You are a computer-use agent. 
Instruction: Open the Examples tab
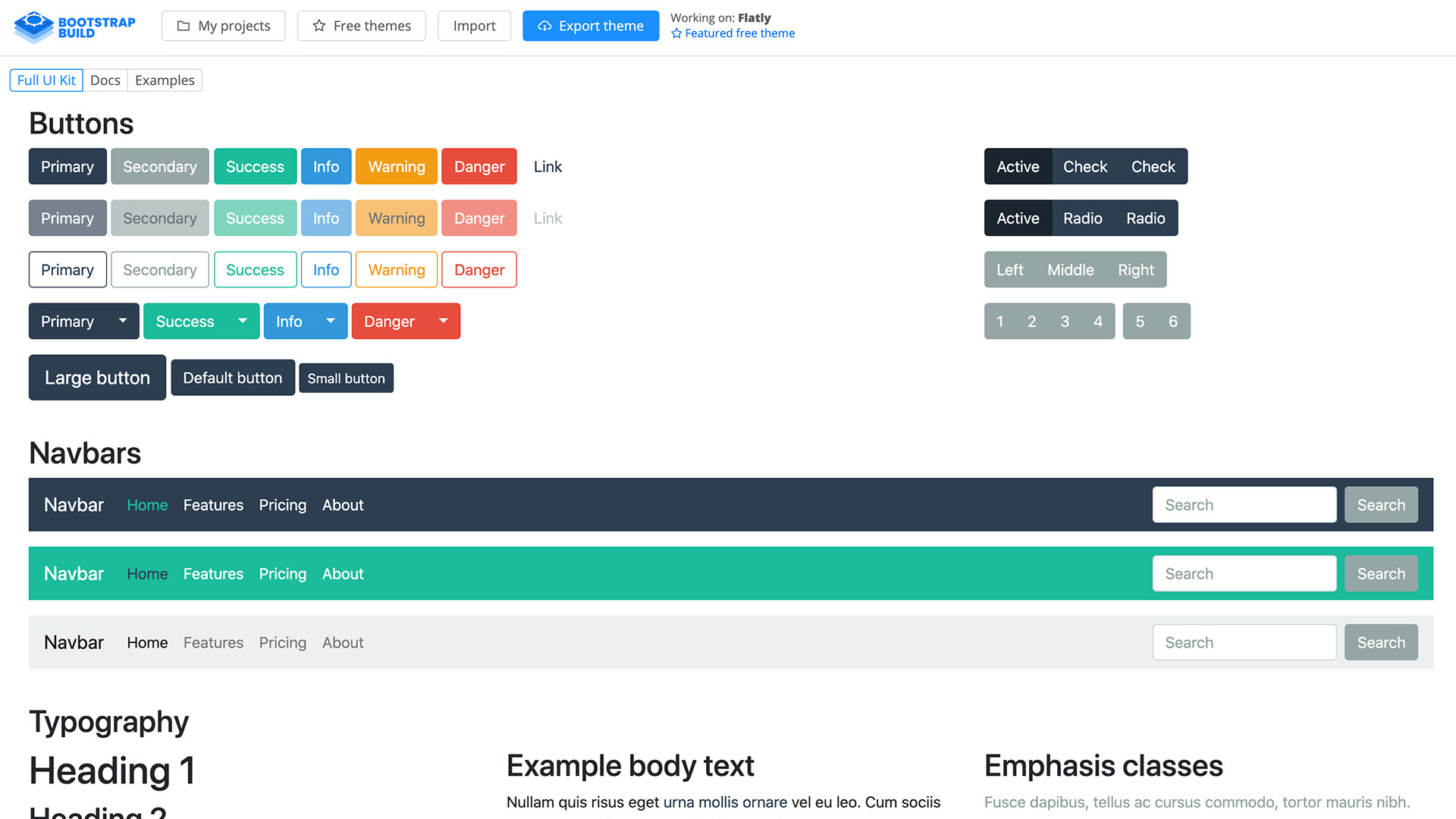164,80
